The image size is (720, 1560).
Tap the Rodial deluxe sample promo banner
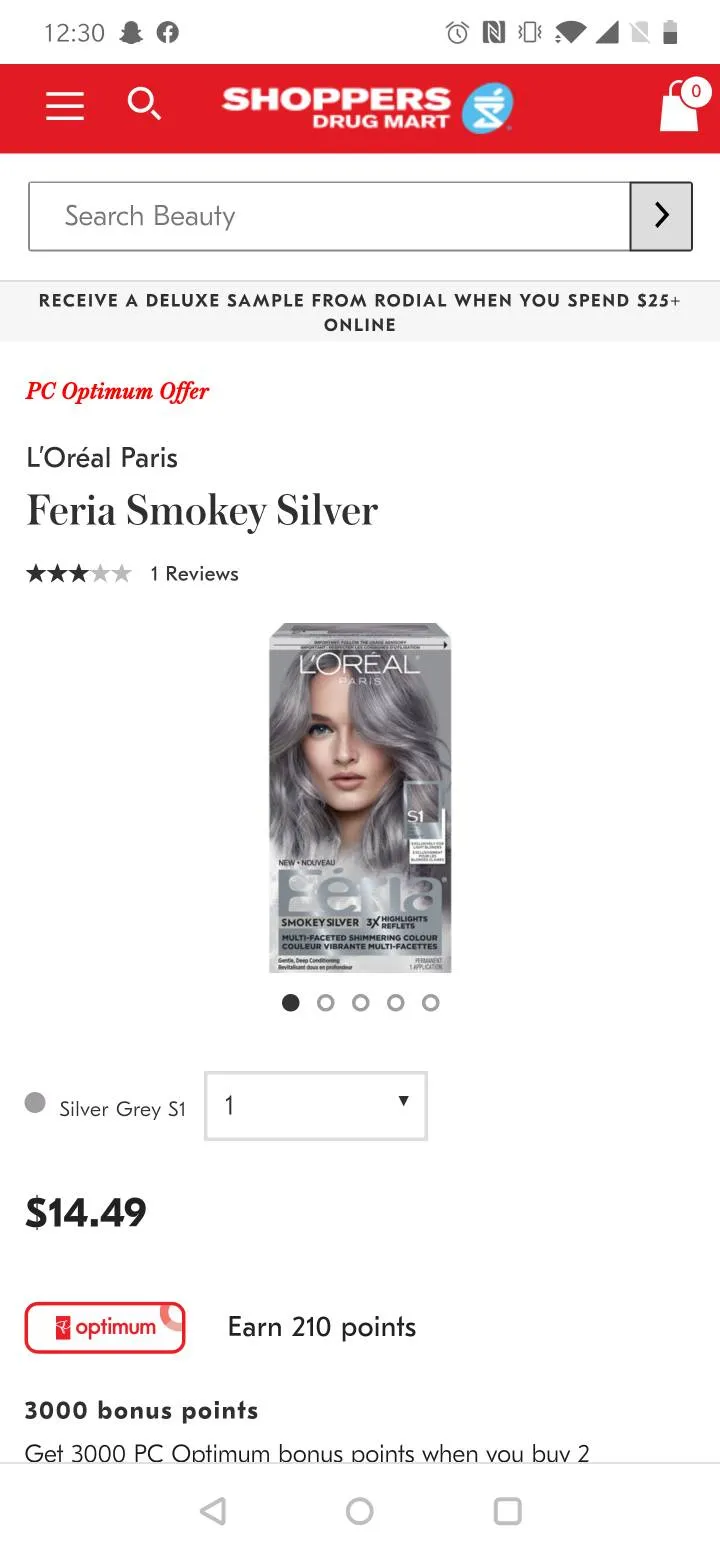[360, 312]
